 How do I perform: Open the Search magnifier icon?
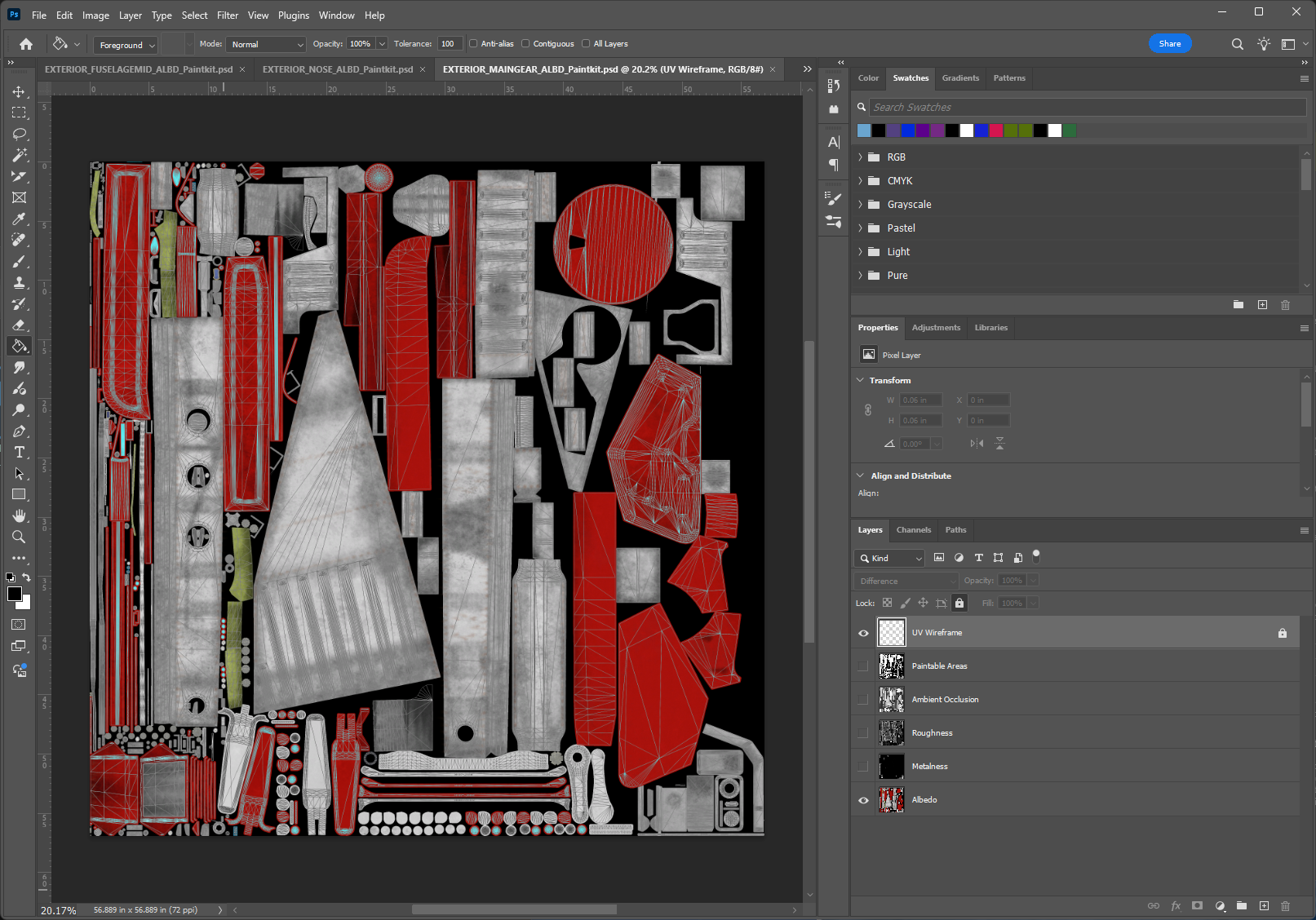(1237, 44)
